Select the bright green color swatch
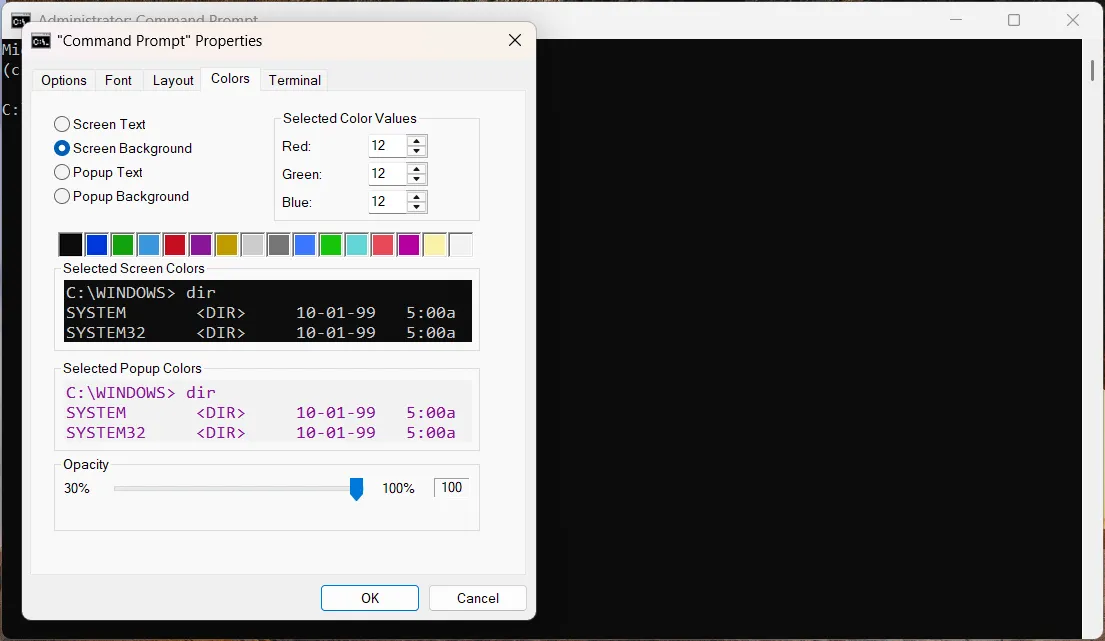This screenshot has height=641, width=1105. click(x=330, y=244)
